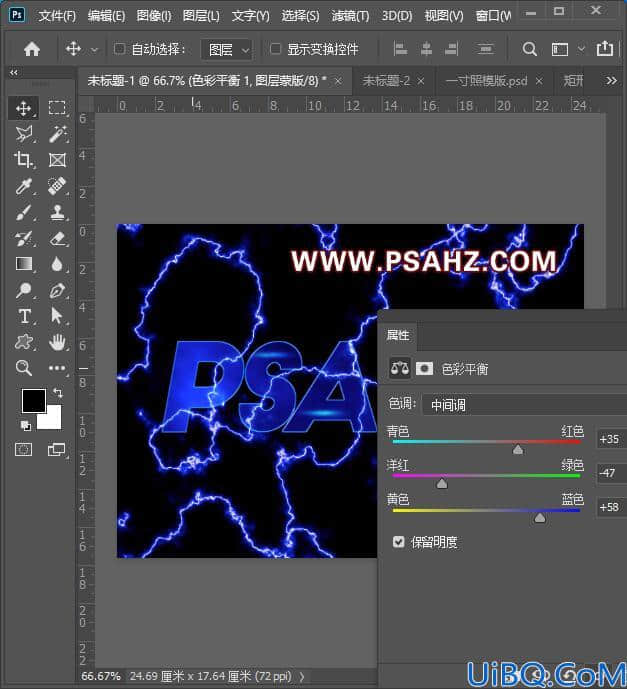Select the Hand tool
The height and width of the screenshot is (689, 627).
[x=58, y=342]
